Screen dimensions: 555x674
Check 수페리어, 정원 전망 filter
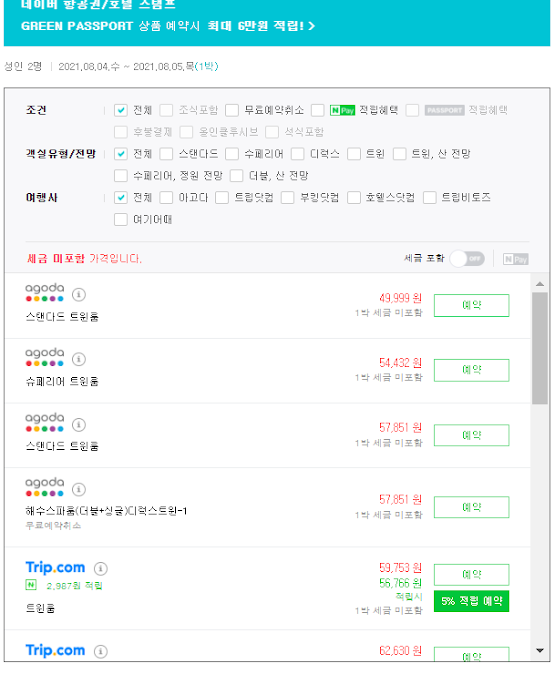coord(121,175)
